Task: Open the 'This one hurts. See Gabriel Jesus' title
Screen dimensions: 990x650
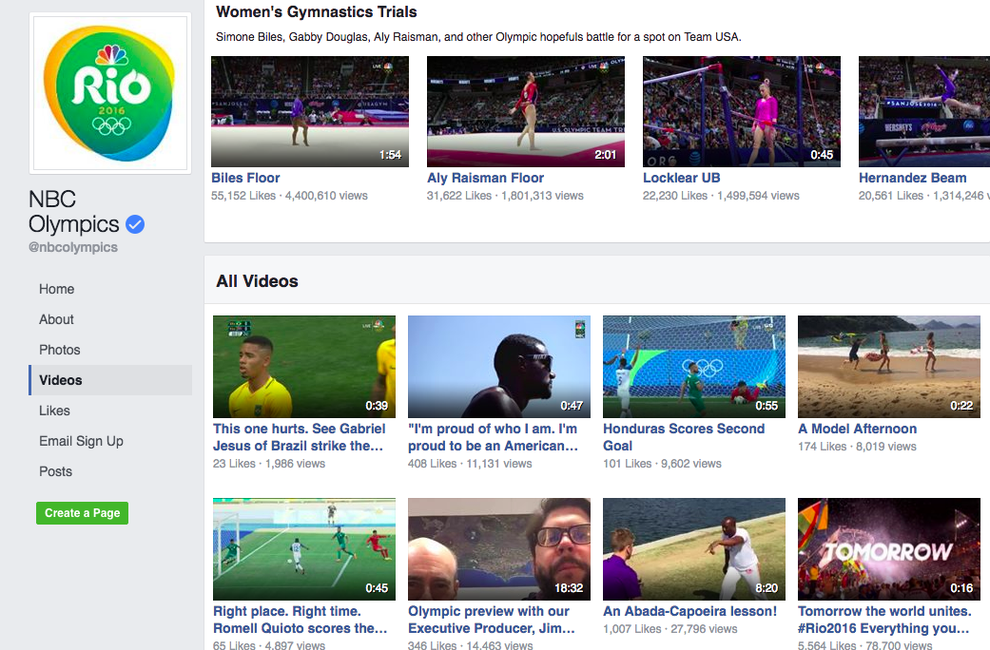Action: tap(299, 437)
